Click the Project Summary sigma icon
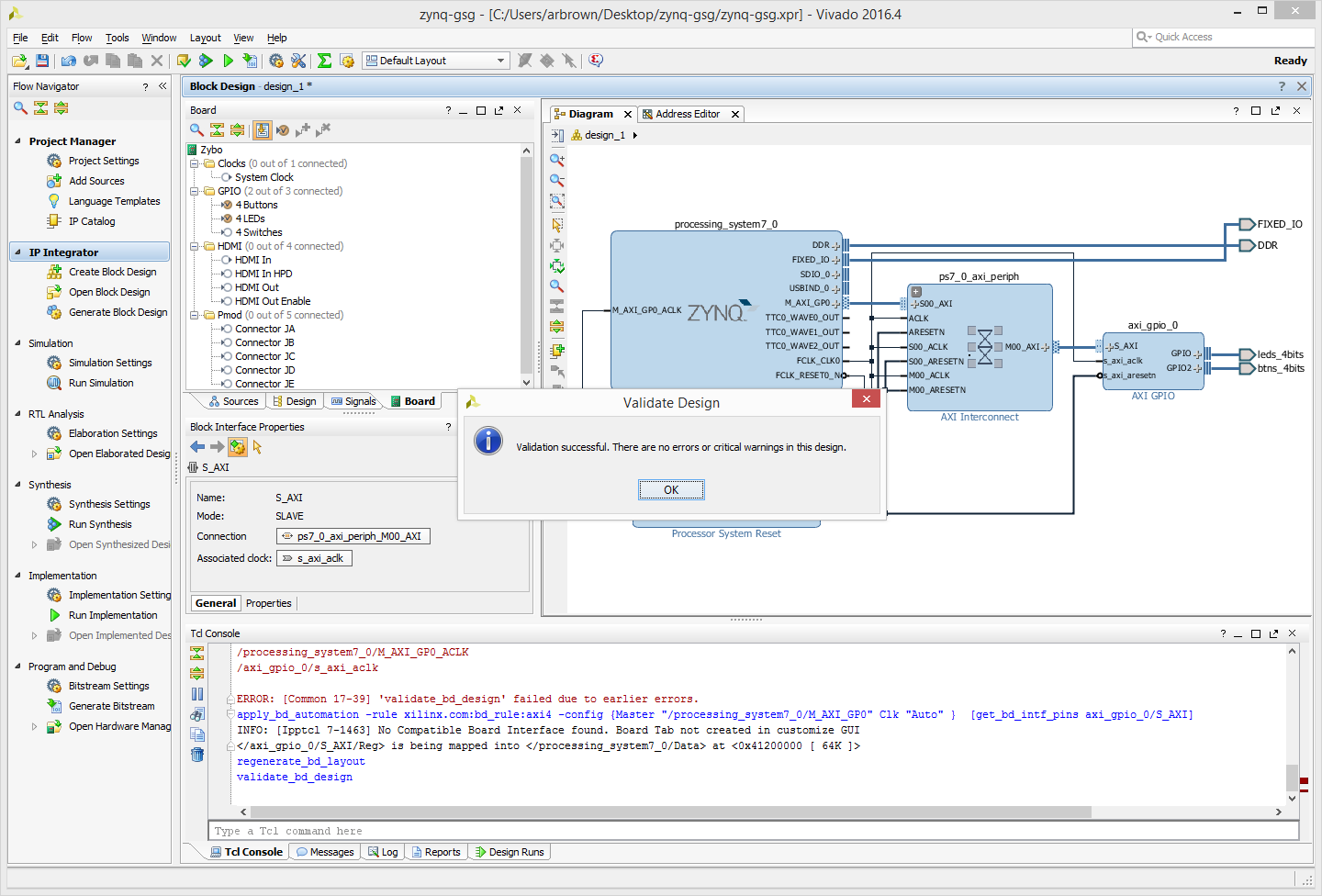Screen dimensions: 1322x896 click(x=324, y=61)
